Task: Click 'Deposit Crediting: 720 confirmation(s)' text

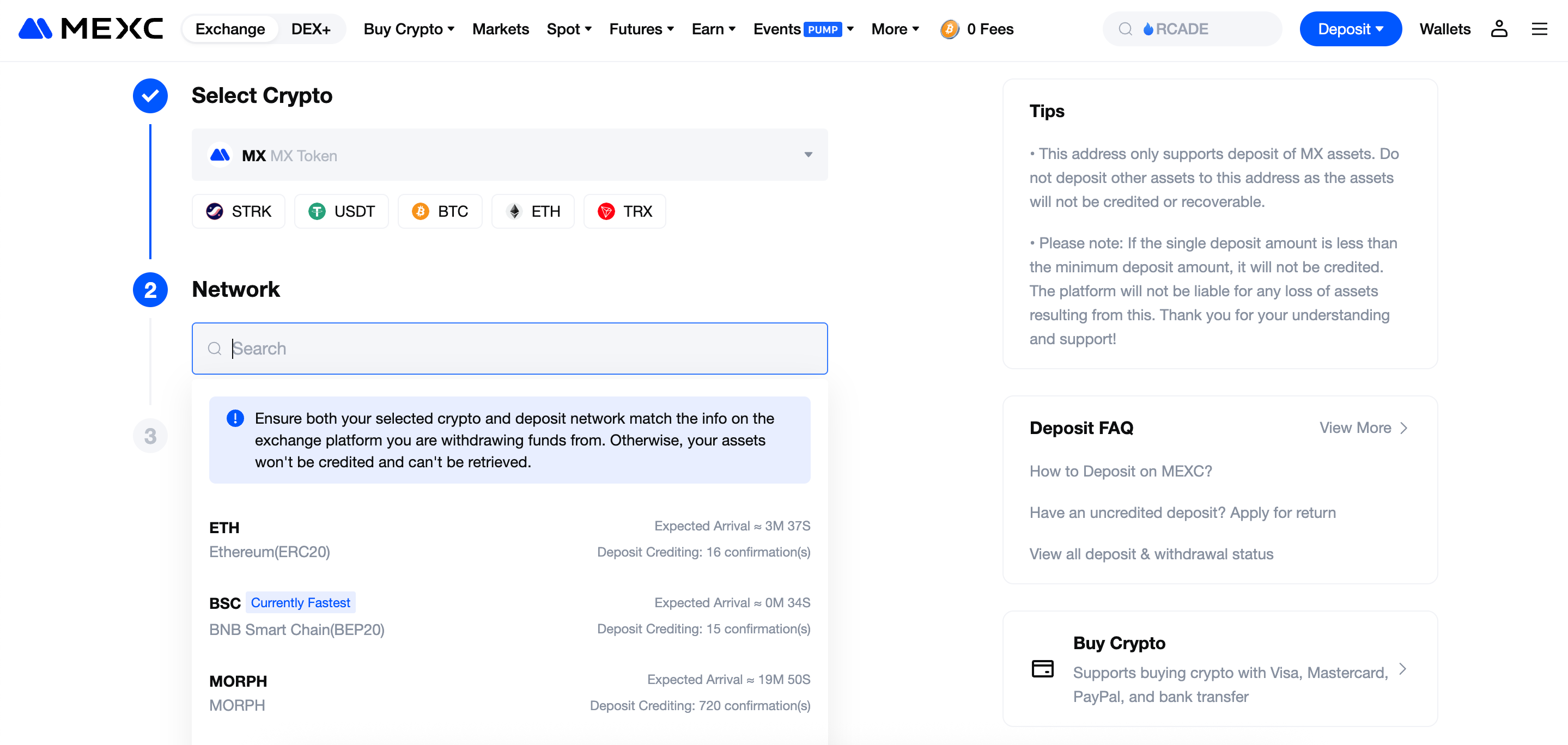Action: [x=700, y=705]
